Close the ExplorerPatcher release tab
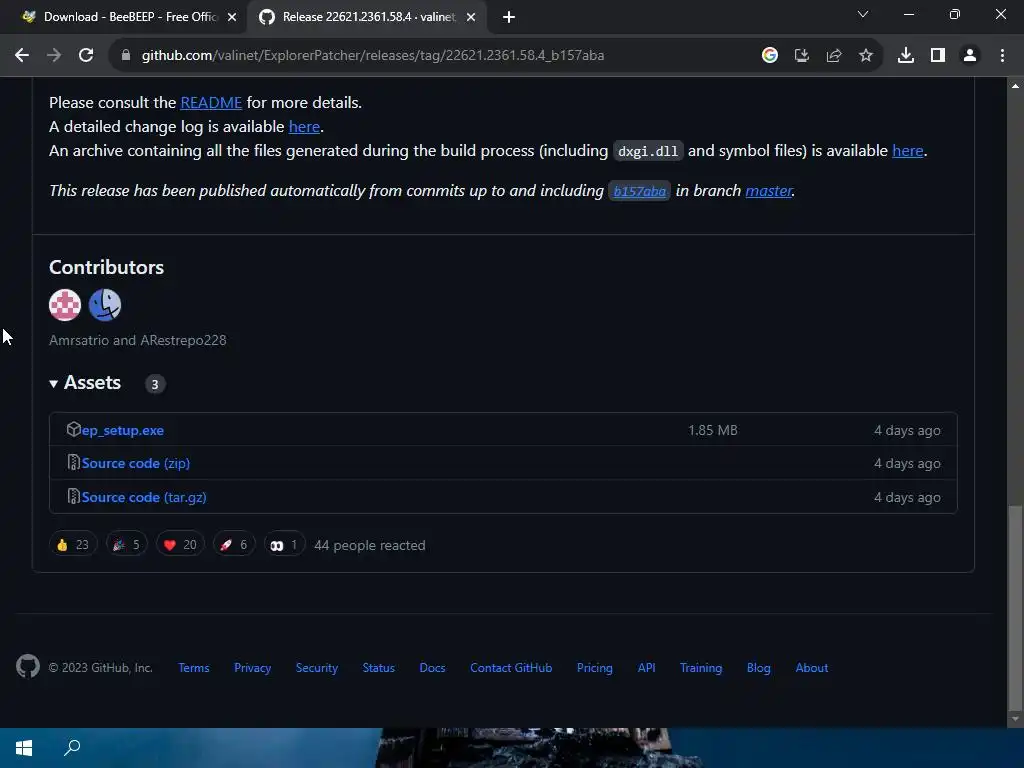This screenshot has height=768, width=1024. point(471,18)
